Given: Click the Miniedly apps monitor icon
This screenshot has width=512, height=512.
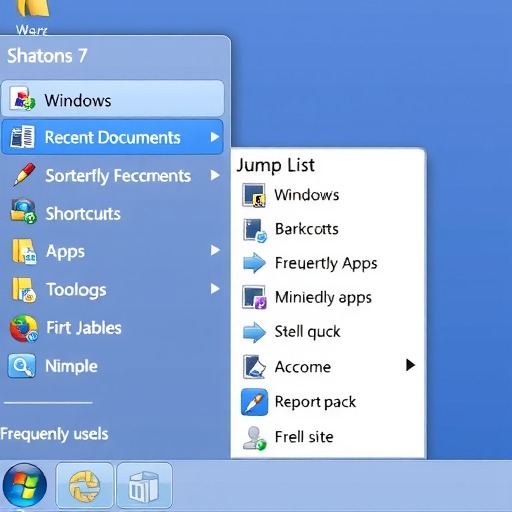Looking at the screenshot, I should pos(254,297).
